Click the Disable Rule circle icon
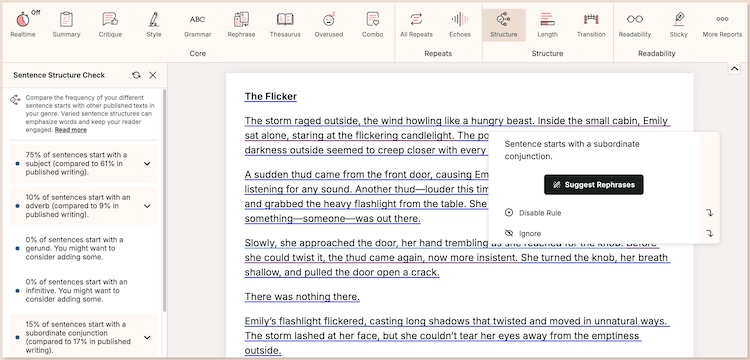 [509, 213]
